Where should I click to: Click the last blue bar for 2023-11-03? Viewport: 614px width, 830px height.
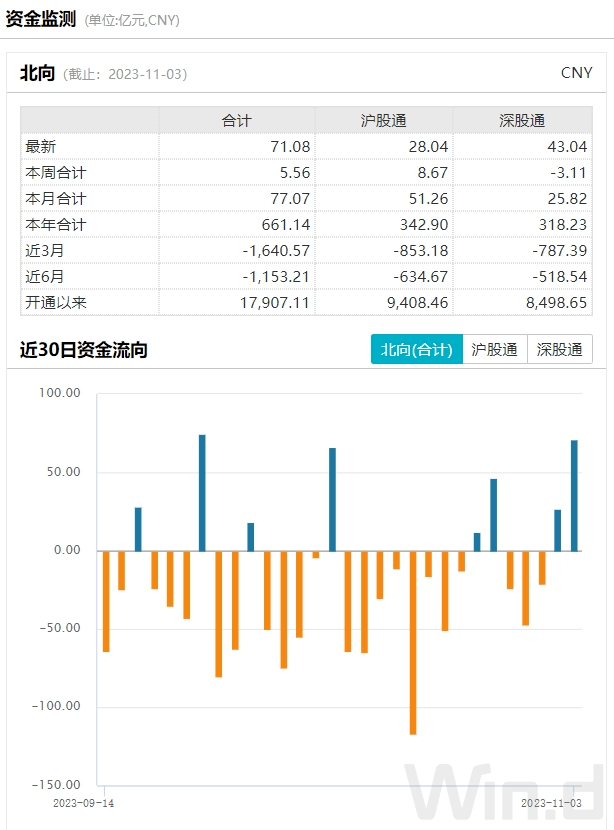tap(574, 496)
